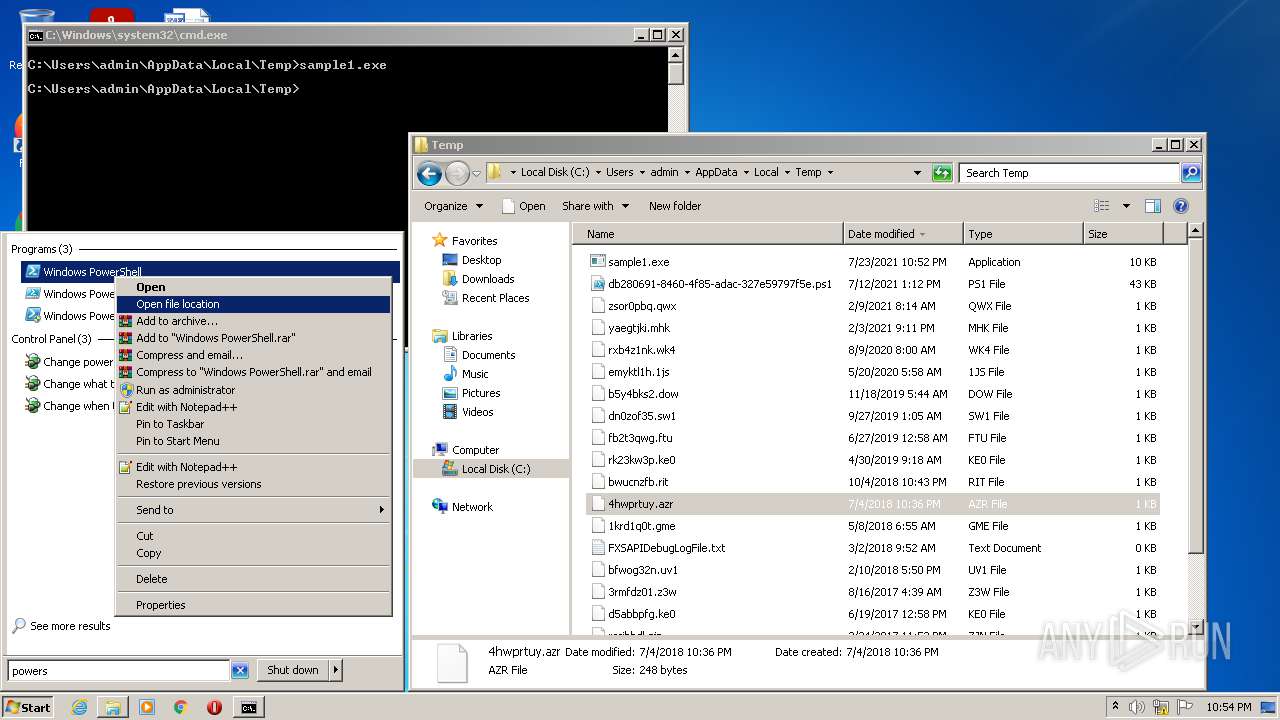The height and width of the screenshot is (720, 1280).
Task: Select sample1.exe application file
Action: [x=638, y=262]
